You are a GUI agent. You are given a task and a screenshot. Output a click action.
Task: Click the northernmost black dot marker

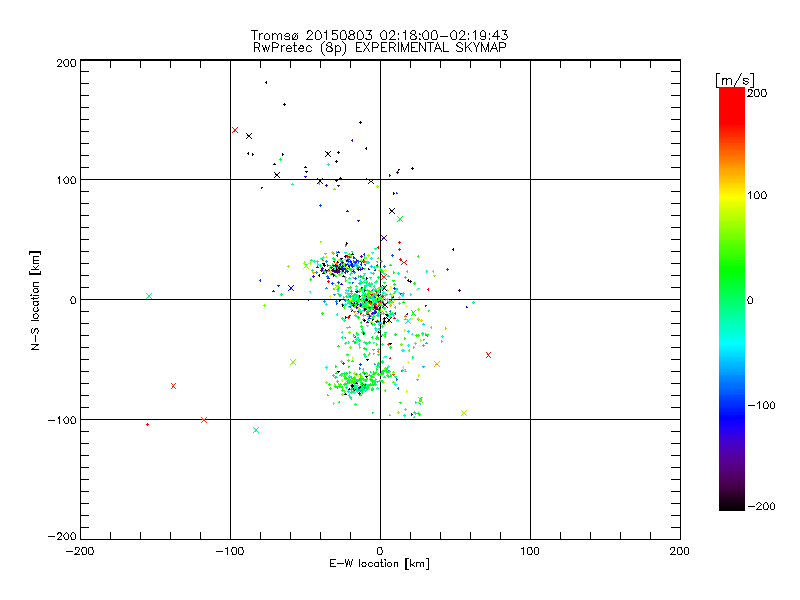point(266,82)
